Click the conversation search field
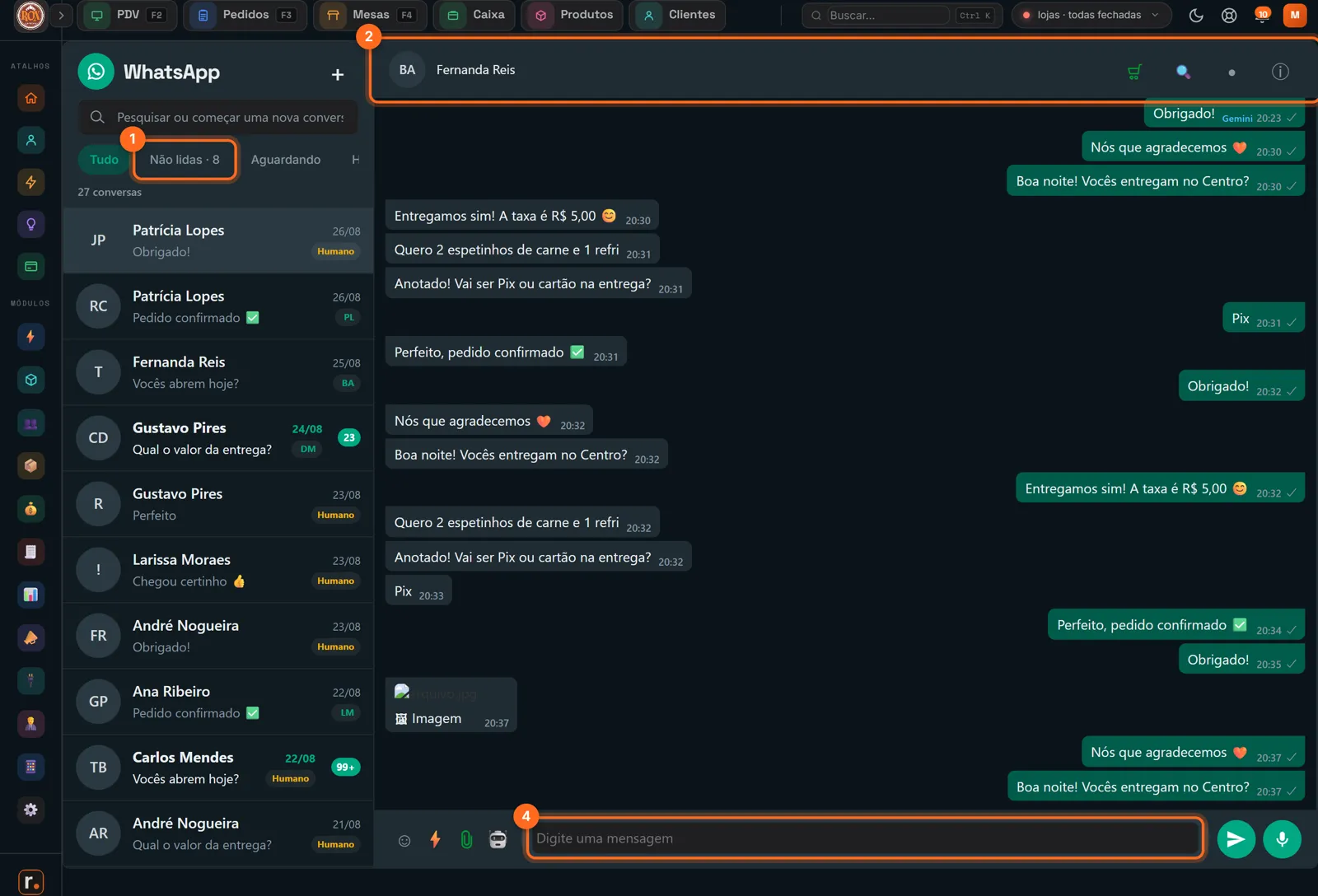Image resolution: width=1318 pixels, height=896 pixels. pyautogui.click(x=218, y=117)
